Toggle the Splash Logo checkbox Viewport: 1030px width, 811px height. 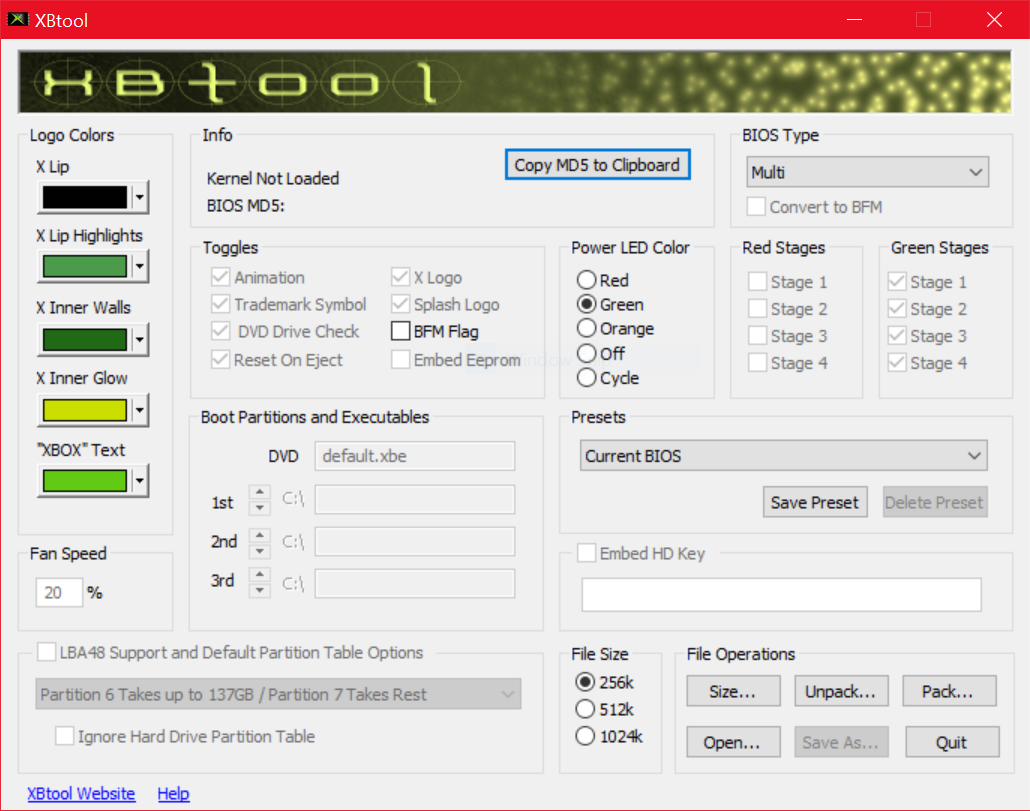[x=400, y=304]
